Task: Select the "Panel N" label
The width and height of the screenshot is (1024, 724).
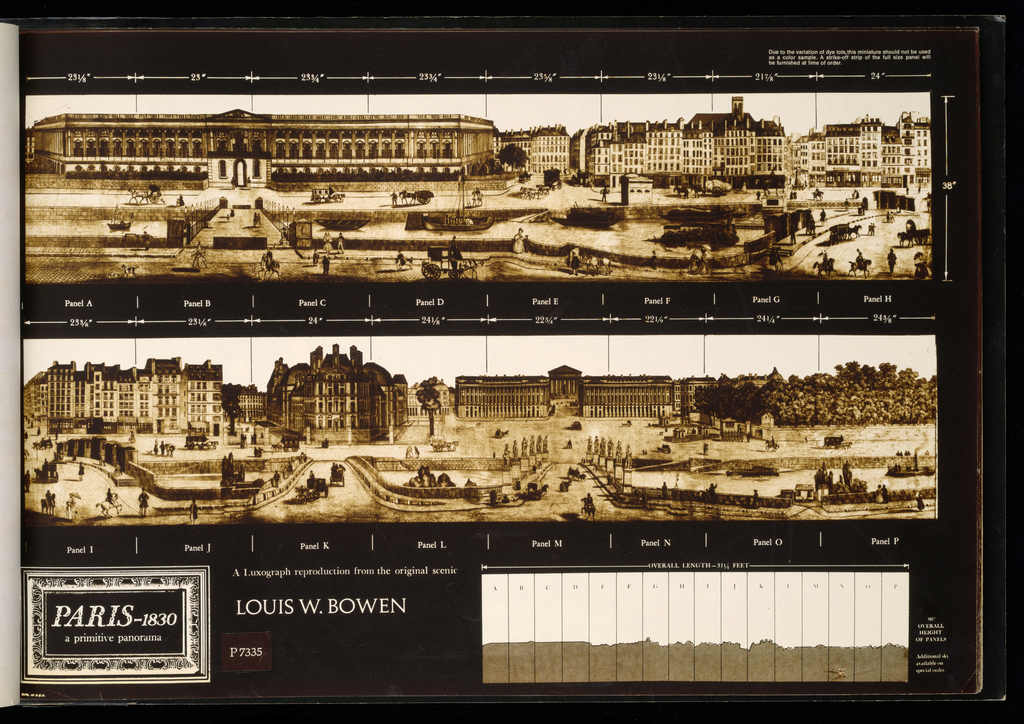Action: tap(656, 543)
